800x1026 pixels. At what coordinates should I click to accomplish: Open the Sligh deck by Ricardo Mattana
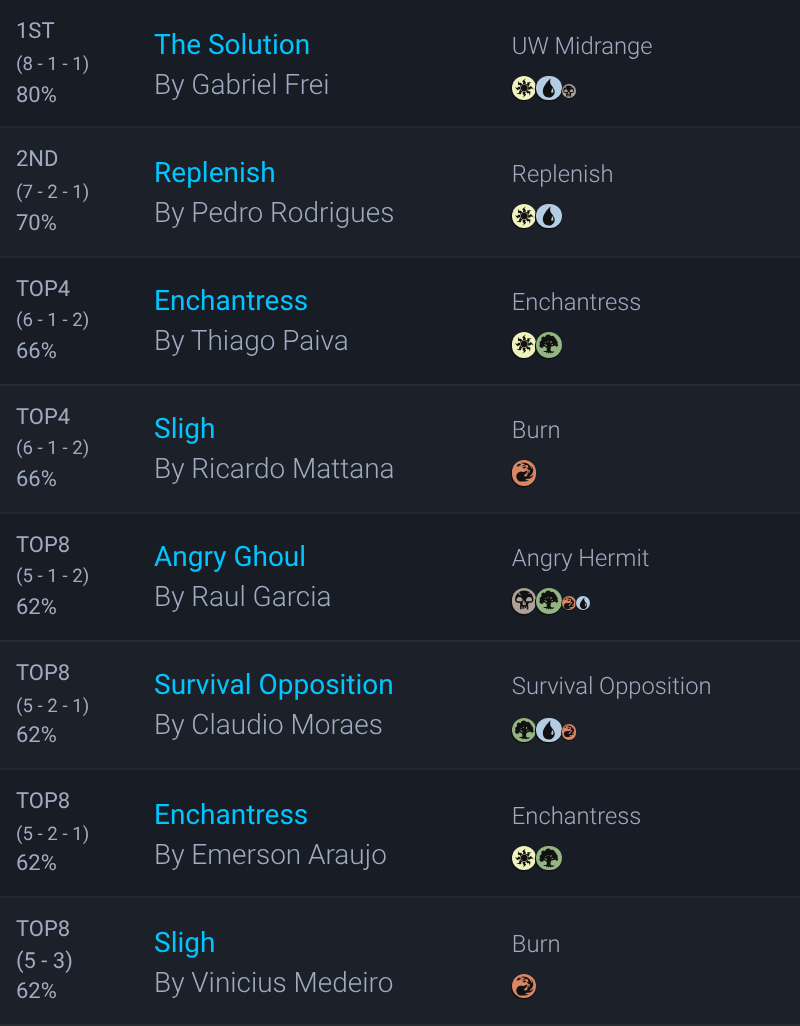point(185,429)
